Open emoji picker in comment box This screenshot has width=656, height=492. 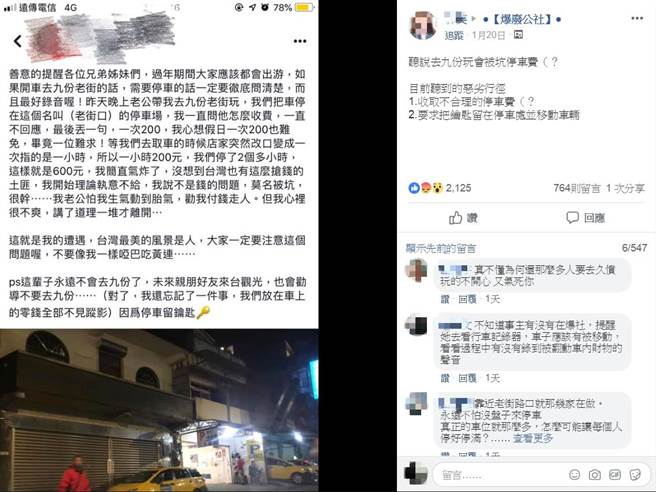tap(575, 474)
